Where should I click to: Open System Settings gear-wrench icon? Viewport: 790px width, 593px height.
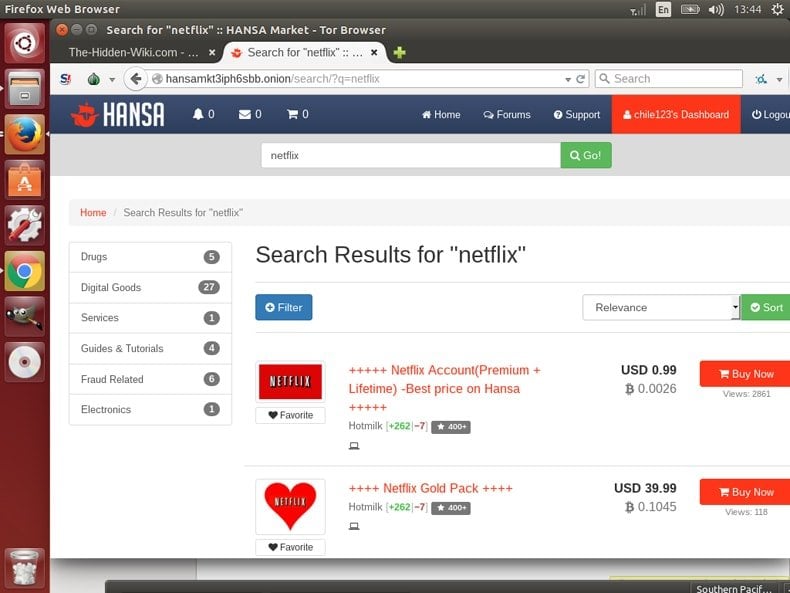[24, 225]
